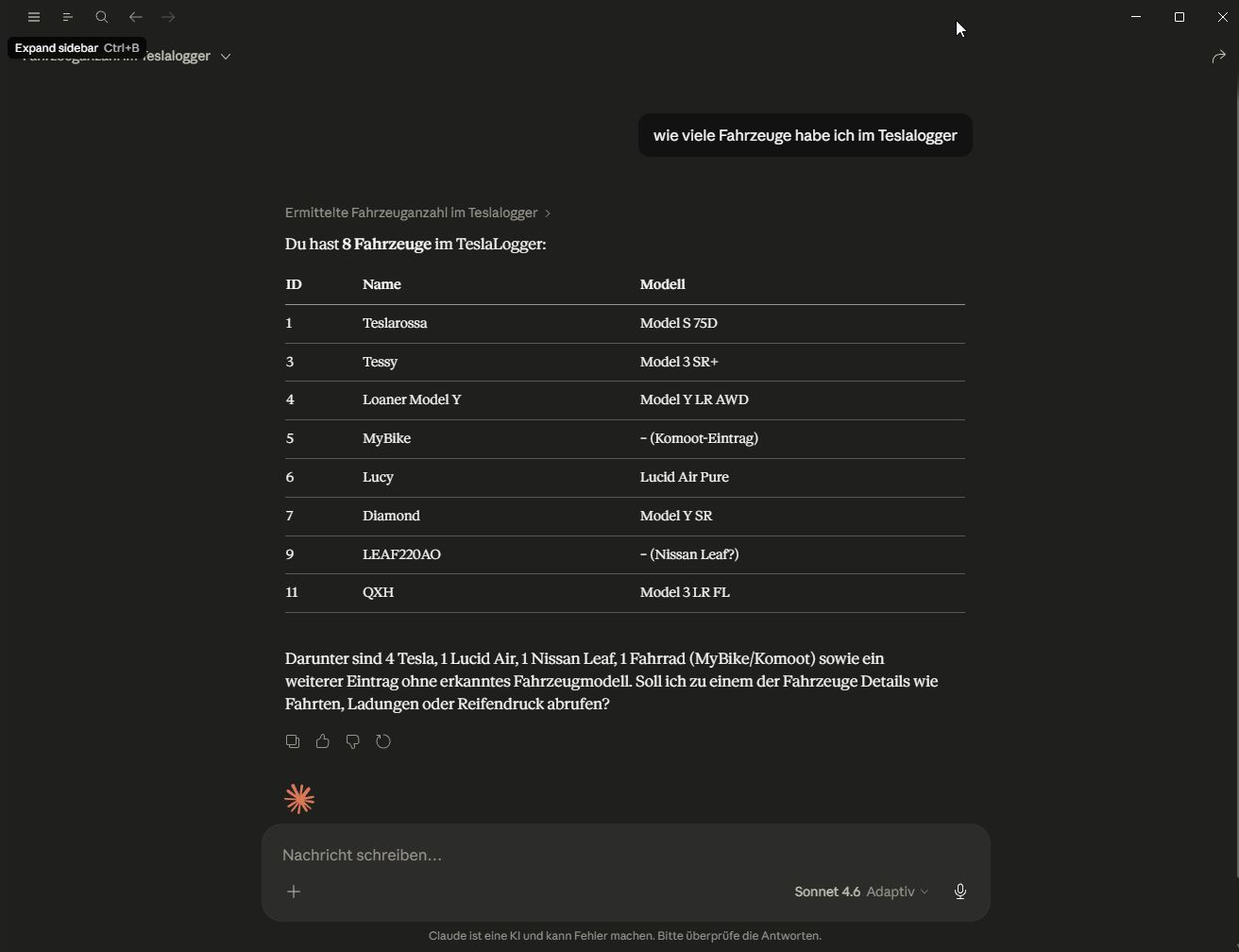Click the ID '11' cell
The image size is (1239, 952).
pyautogui.click(x=292, y=592)
